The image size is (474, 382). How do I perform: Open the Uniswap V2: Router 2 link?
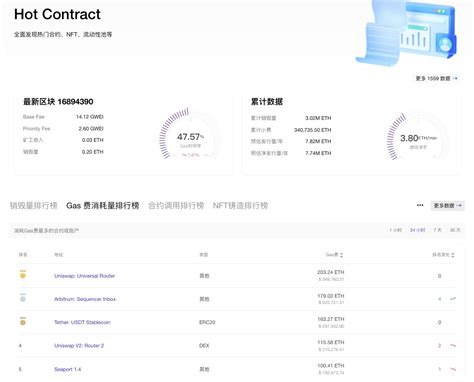(79, 346)
